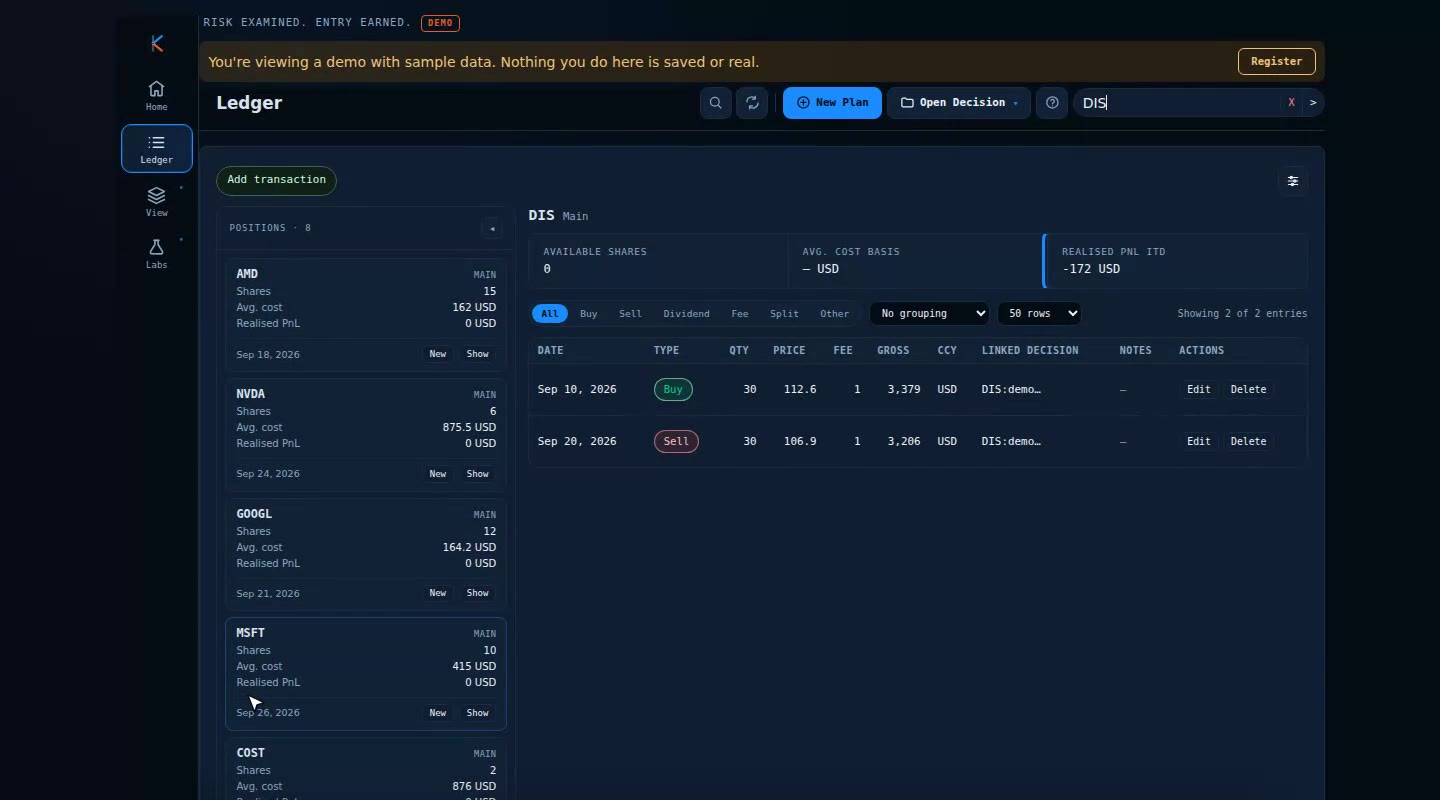
Task: Filter transactions by Other
Action: (834, 314)
